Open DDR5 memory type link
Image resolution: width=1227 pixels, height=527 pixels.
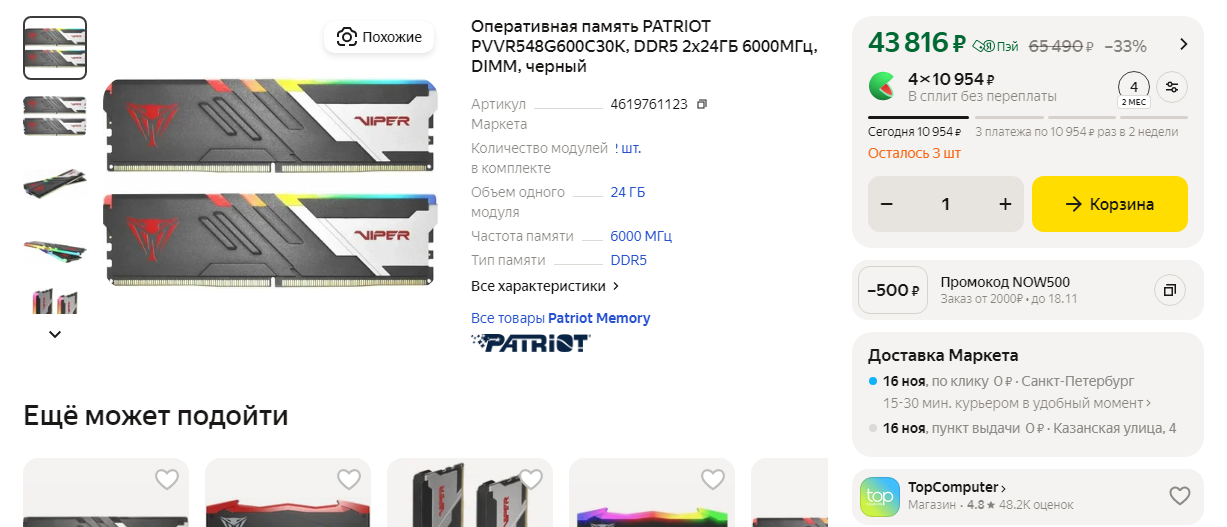point(629,260)
